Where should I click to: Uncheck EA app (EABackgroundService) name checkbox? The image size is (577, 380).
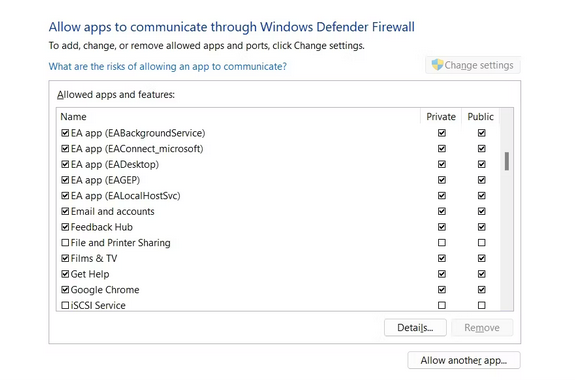[65, 133]
